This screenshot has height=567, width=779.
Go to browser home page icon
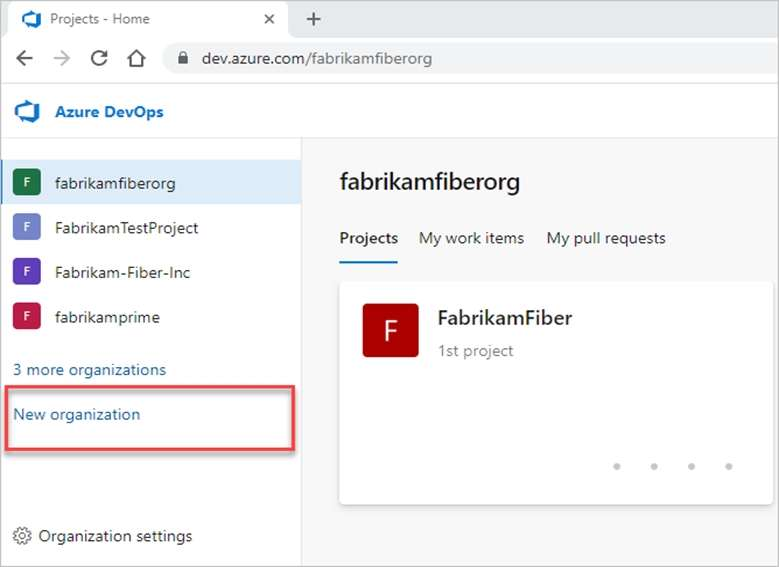pos(136,58)
